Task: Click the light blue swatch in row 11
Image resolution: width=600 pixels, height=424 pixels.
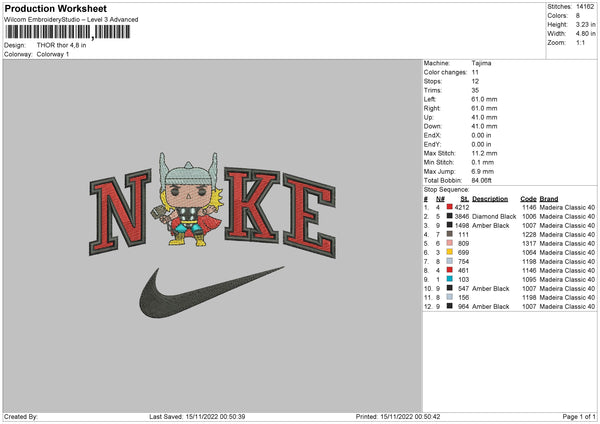Action: click(x=450, y=297)
